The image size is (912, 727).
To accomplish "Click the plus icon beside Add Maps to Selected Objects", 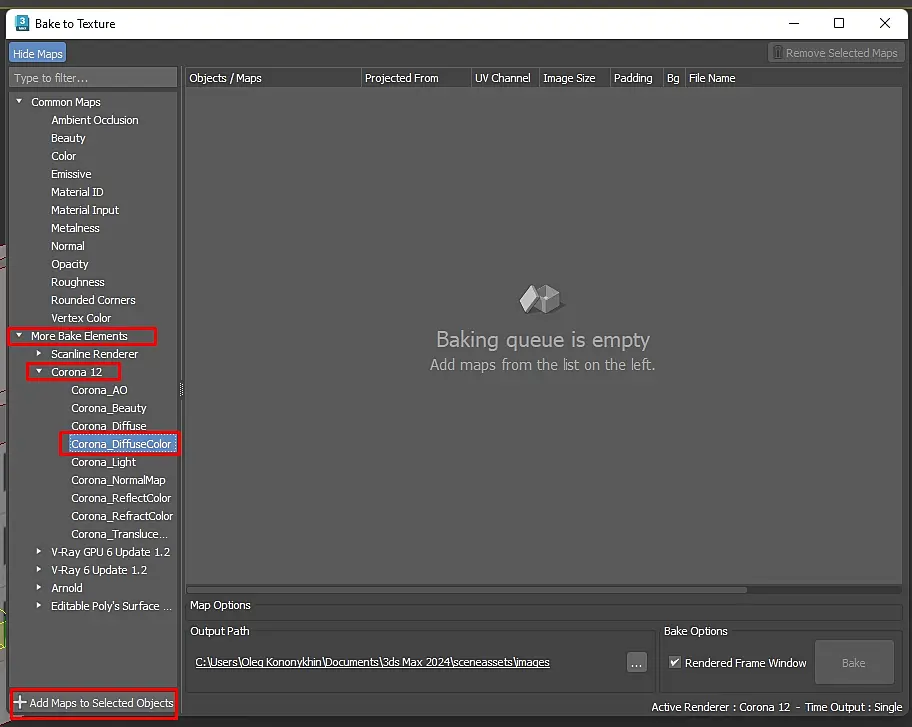I will pos(20,702).
